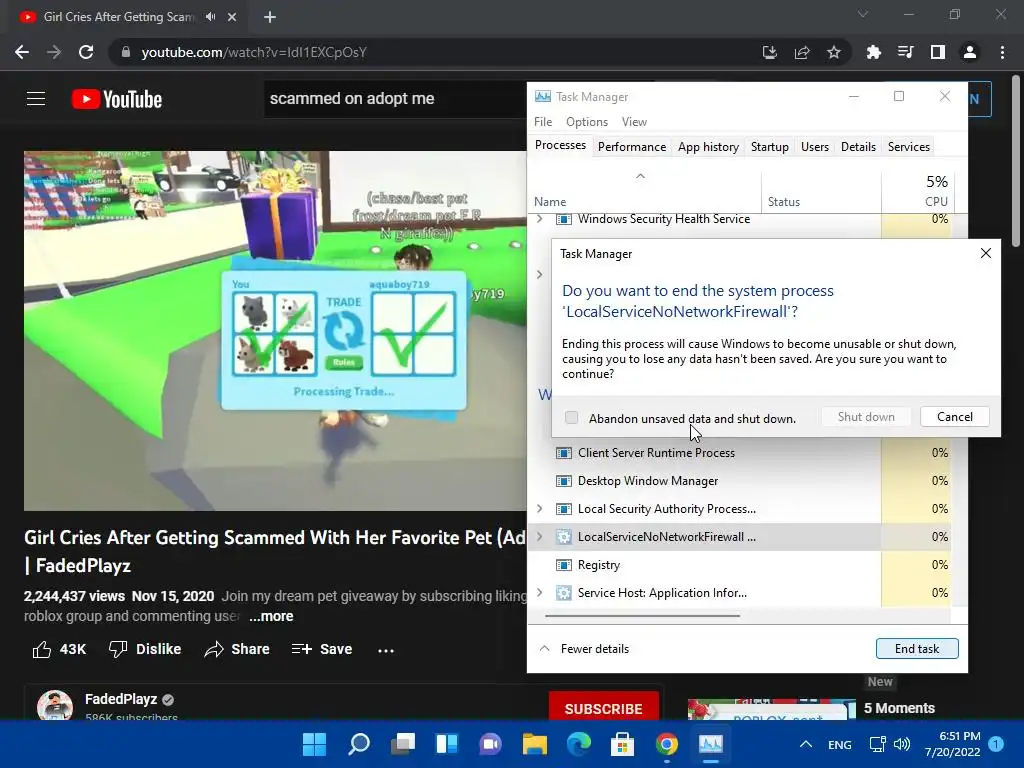Open Chrome extensions puzzle icon
The width and height of the screenshot is (1024, 768).
click(x=873, y=52)
